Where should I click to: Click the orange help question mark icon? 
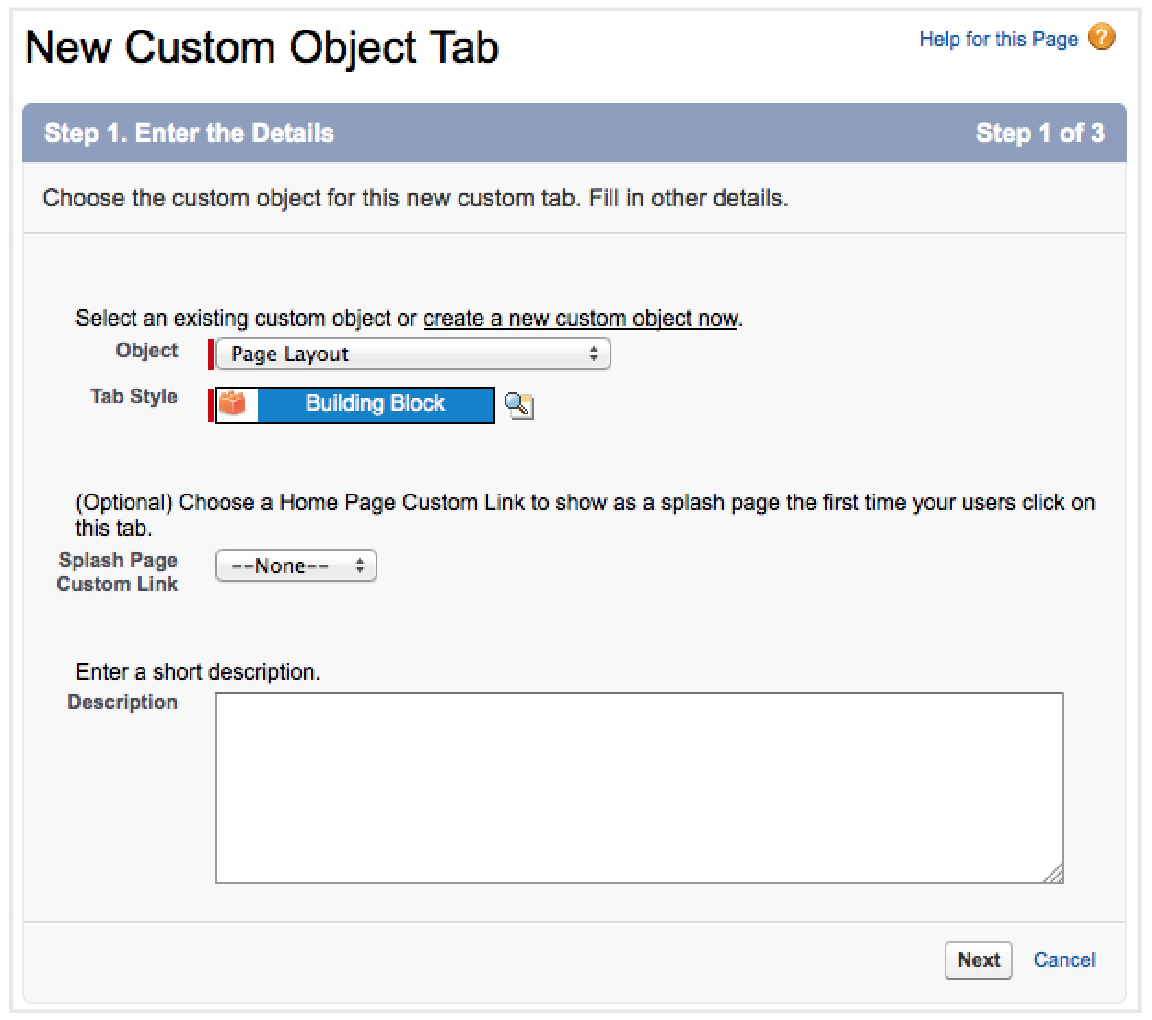(x=1102, y=38)
